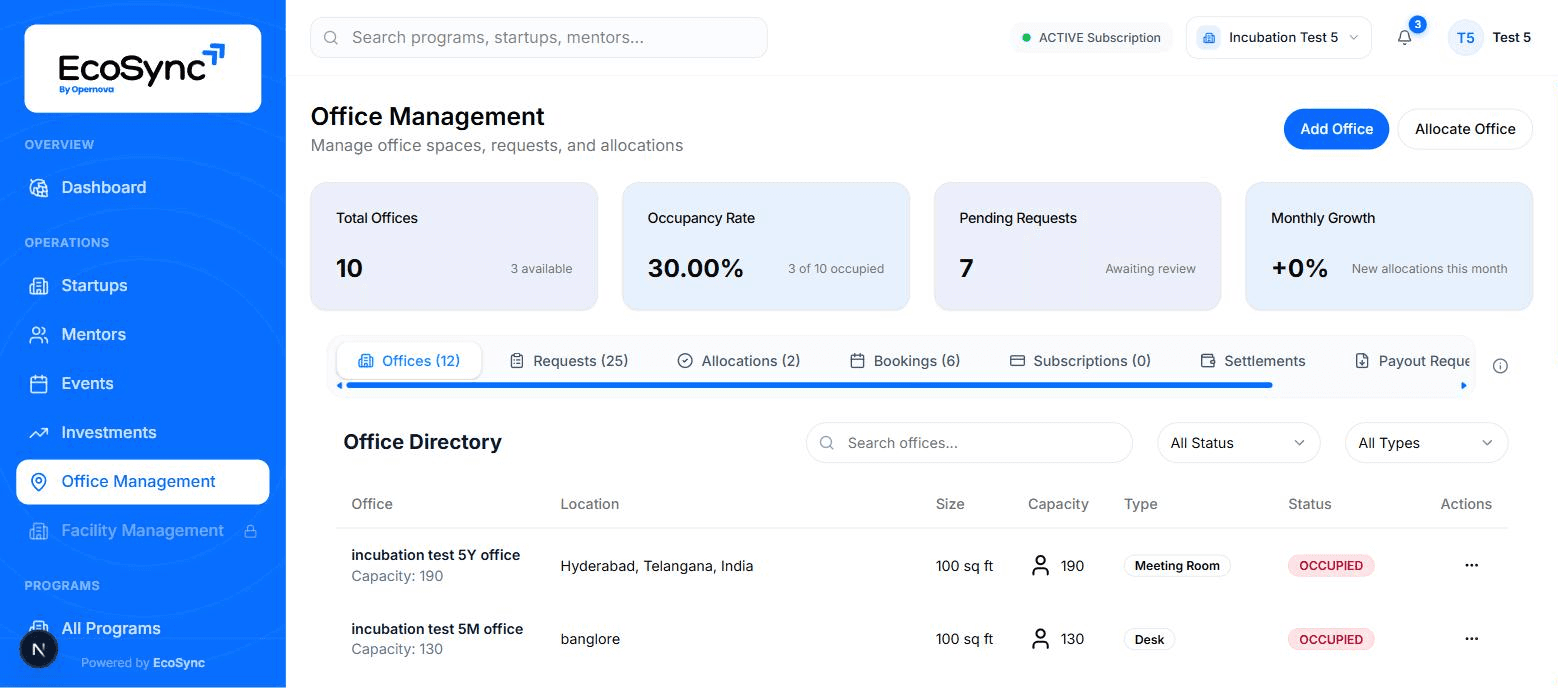Click the capacity person icon next to 130
The width and height of the screenshot is (1558, 688).
coord(1040,639)
